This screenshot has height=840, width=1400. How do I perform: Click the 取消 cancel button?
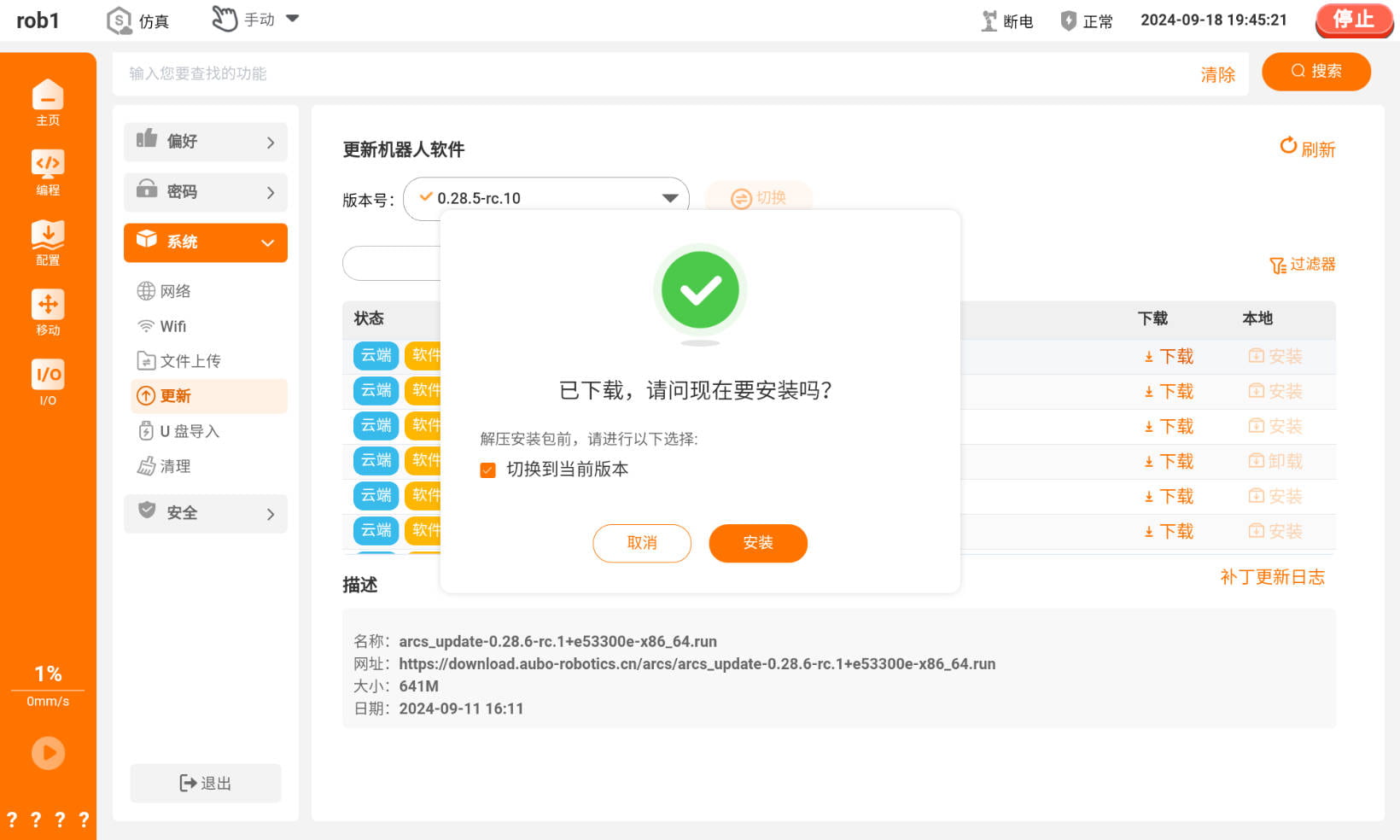tap(642, 543)
